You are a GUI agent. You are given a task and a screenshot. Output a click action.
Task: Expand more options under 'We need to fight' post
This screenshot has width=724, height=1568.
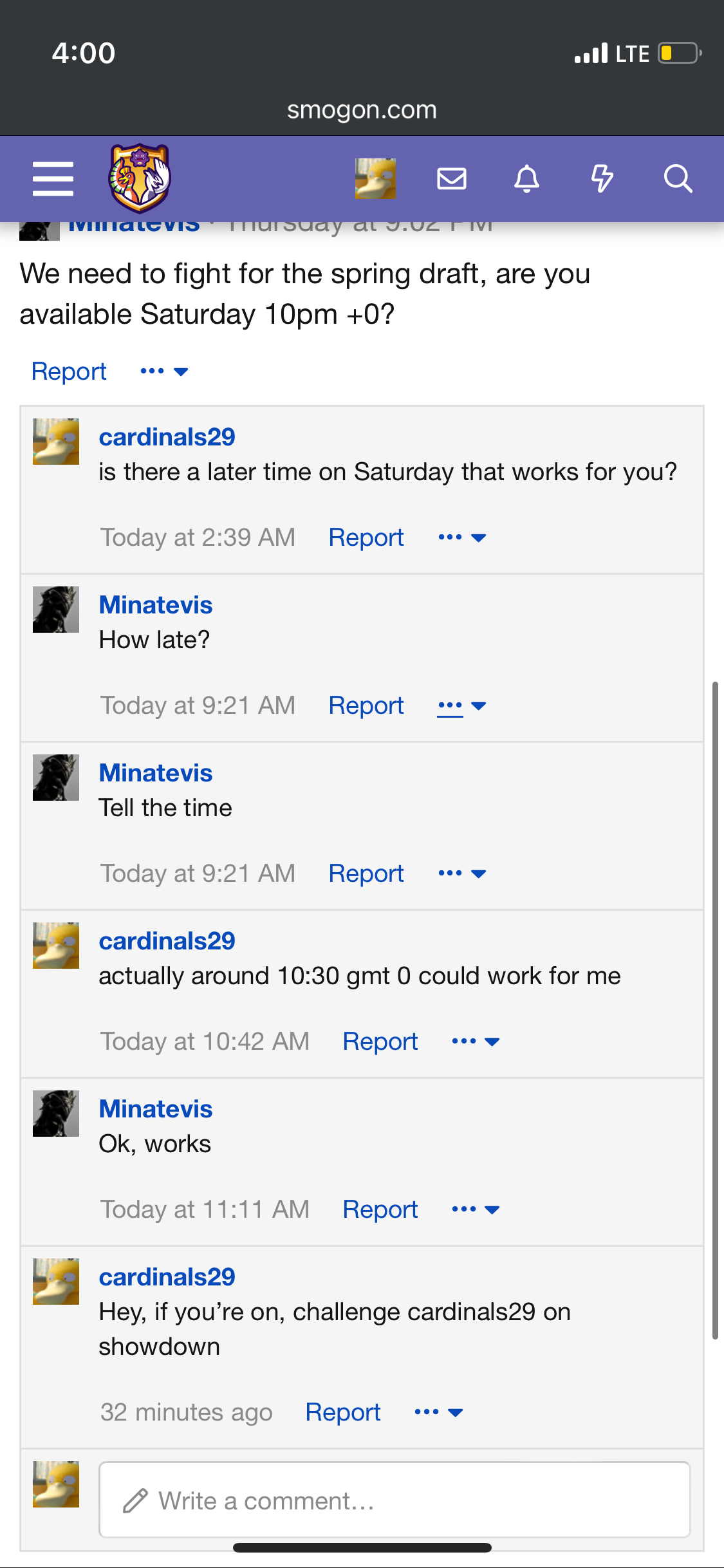click(x=164, y=371)
